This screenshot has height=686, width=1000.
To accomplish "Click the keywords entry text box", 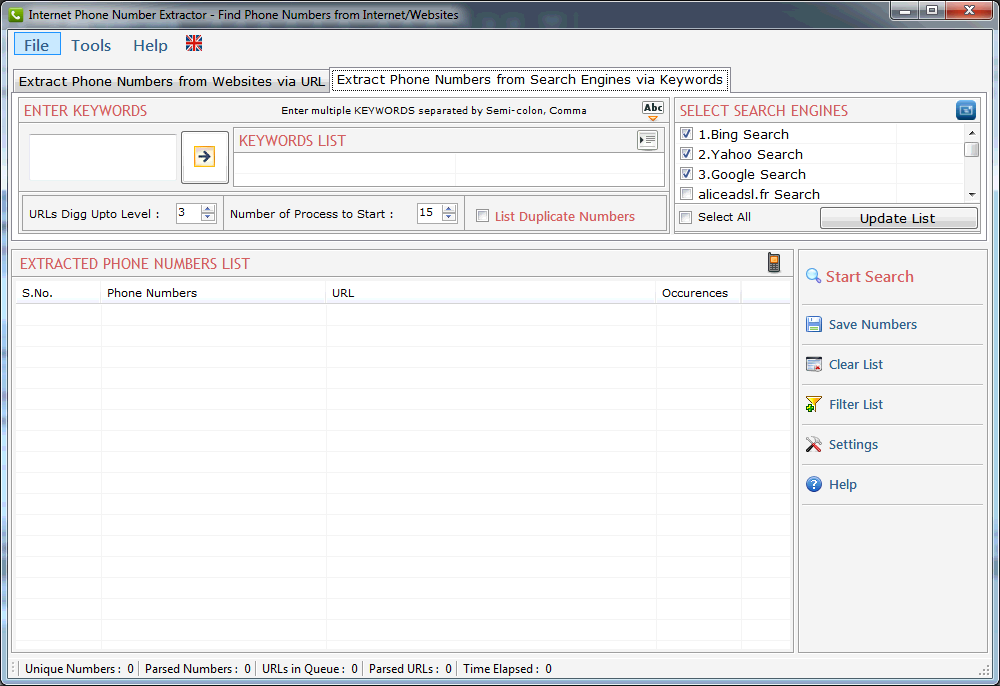I will coord(103,157).
